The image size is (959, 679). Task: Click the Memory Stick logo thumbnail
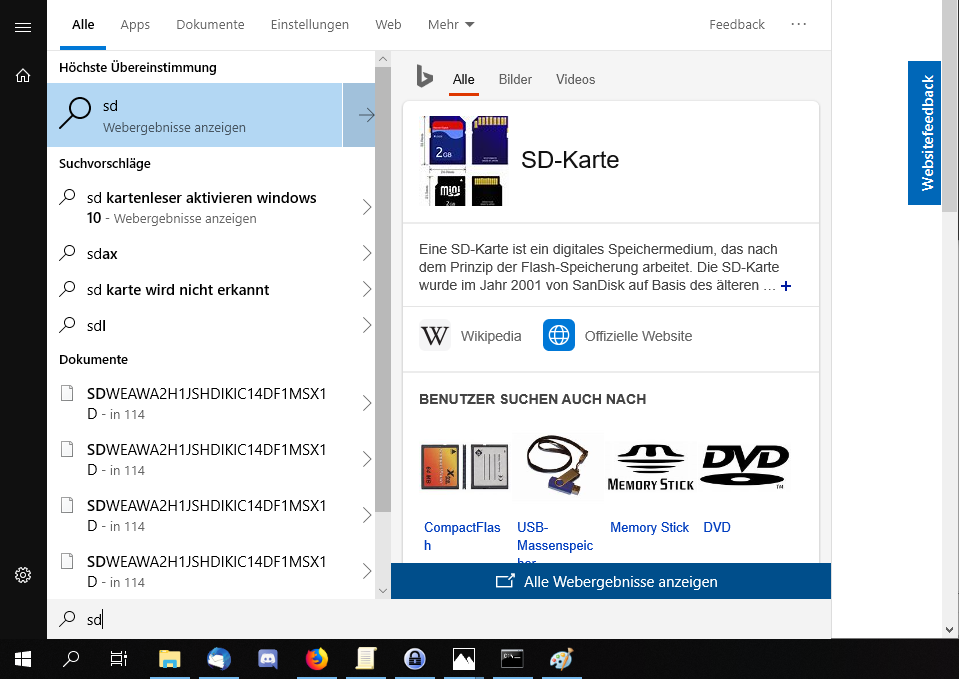pos(651,467)
